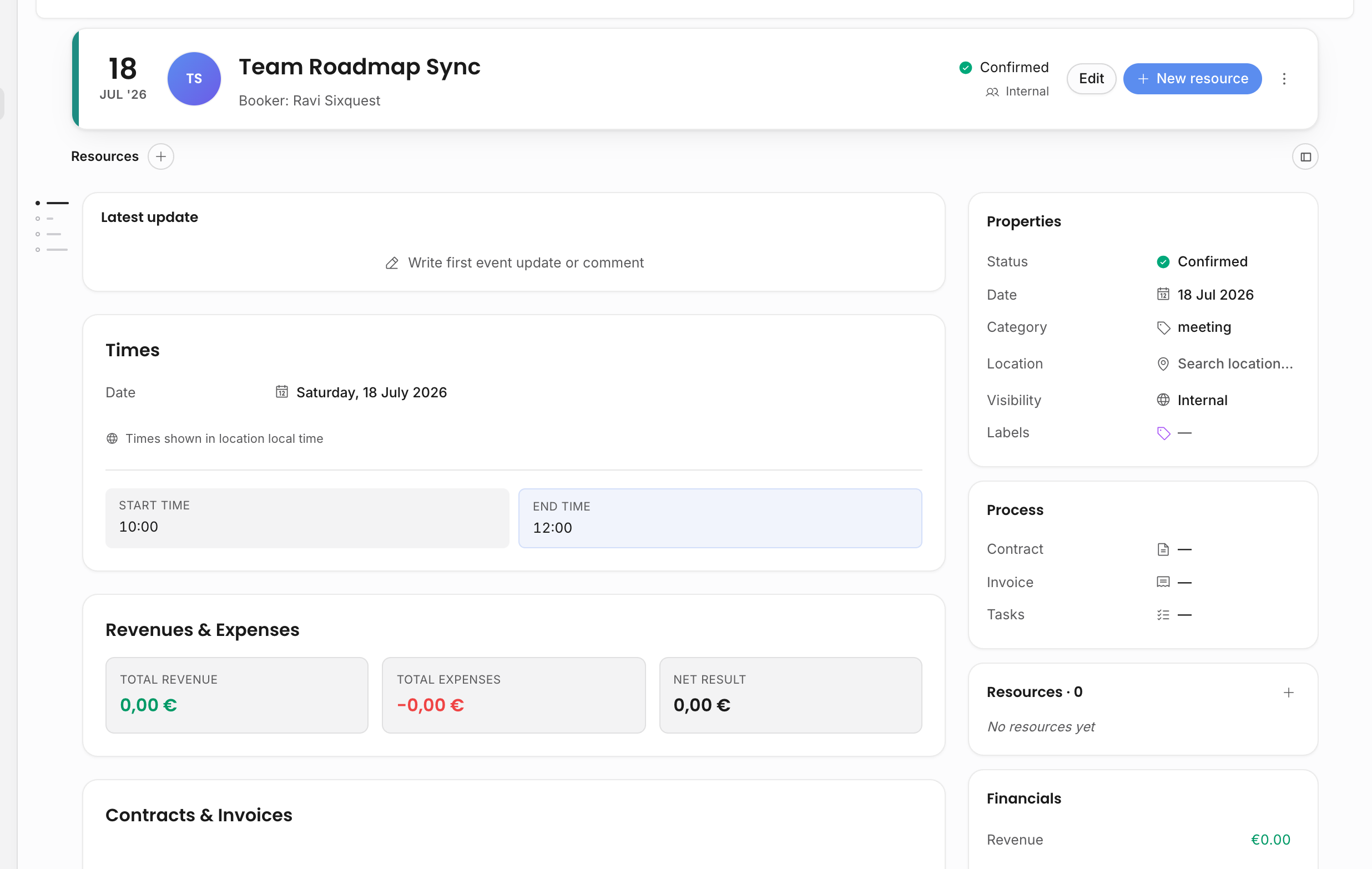Click the tag icon in Category row
The height and width of the screenshot is (869, 1372).
pyautogui.click(x=1163, y=327)
